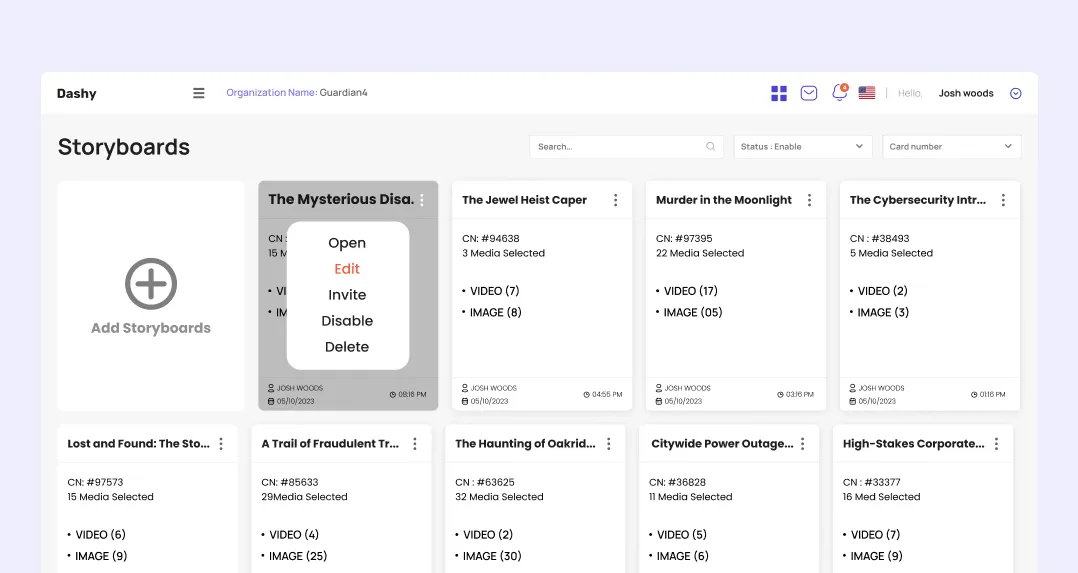Click the Storyboards page heading

(x=124, y=147)
